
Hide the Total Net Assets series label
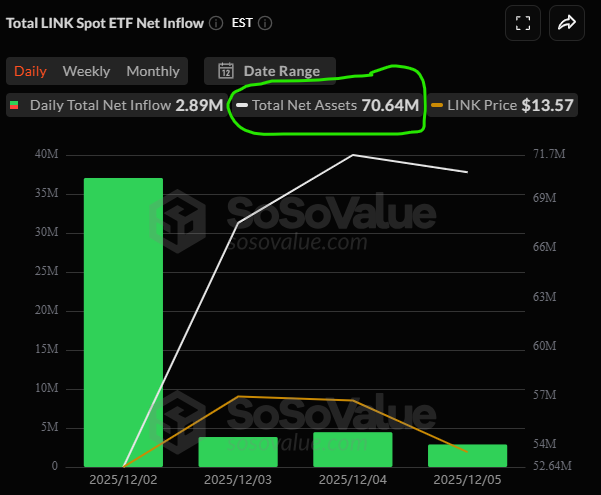[x=304, y=104]
